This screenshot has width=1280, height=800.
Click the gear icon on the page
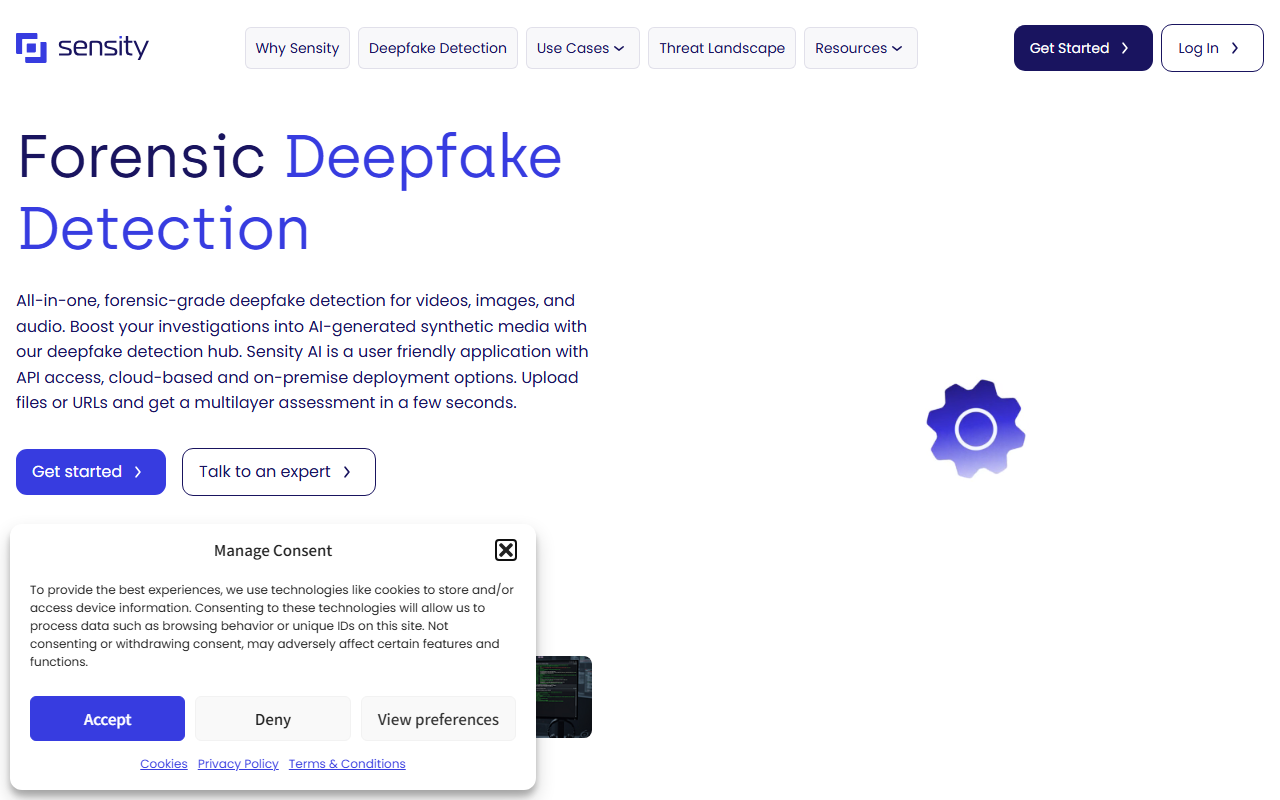[x=976, y=429]
